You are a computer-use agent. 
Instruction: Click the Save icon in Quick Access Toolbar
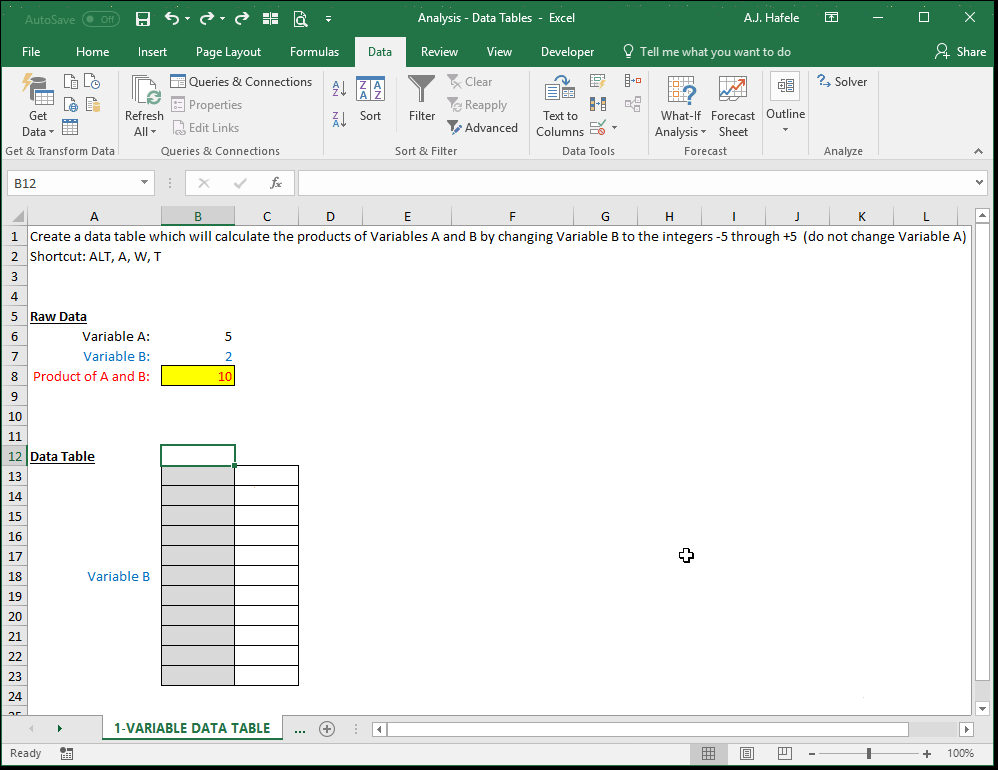pyautogui.click(x=143, y=19)
